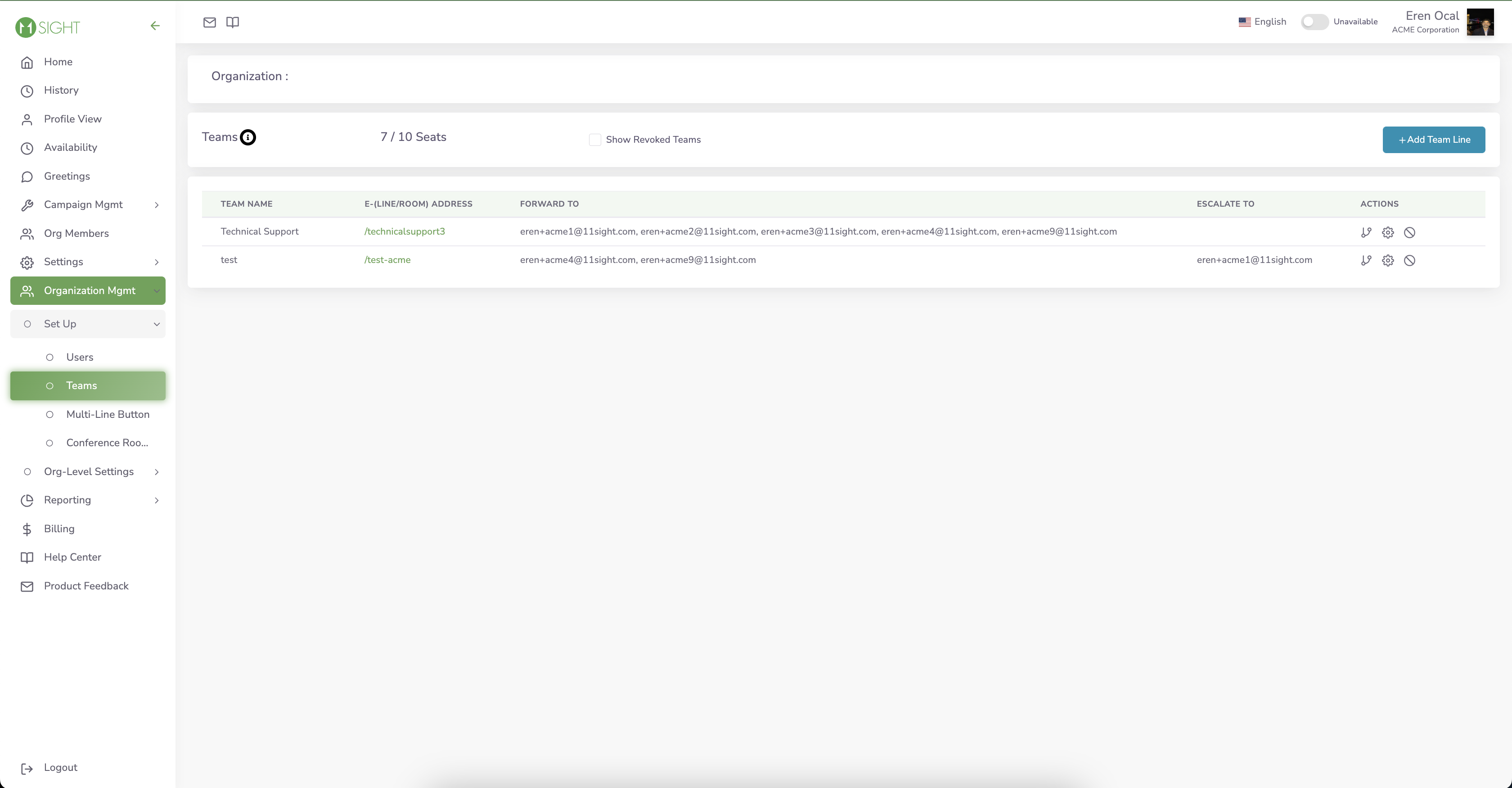The image size is (1512, 788).
Task: Click the Greetings chat bubble icon
Action: coord(27,177)
